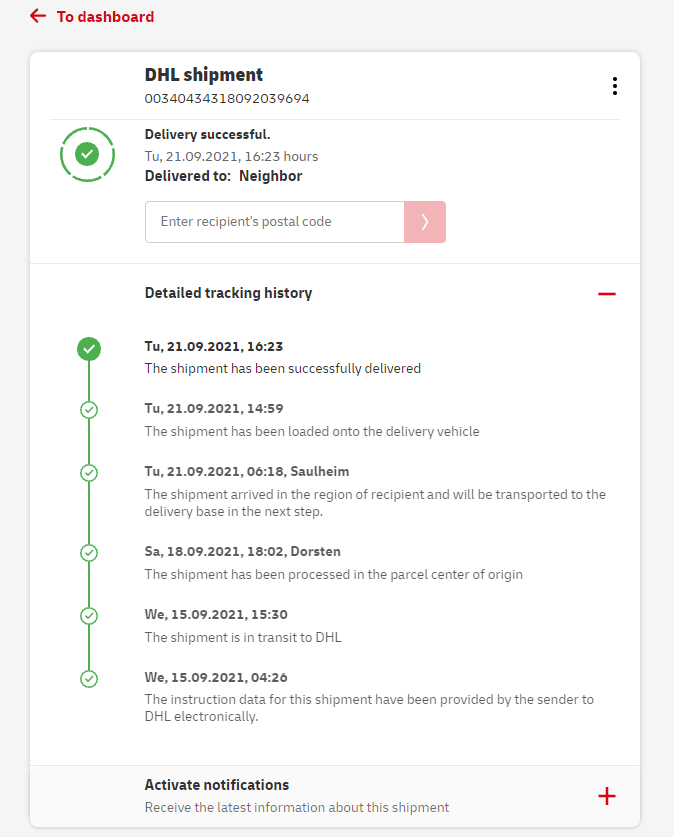
Task: Click the DHL shipment title
Action: coord(204,75)
